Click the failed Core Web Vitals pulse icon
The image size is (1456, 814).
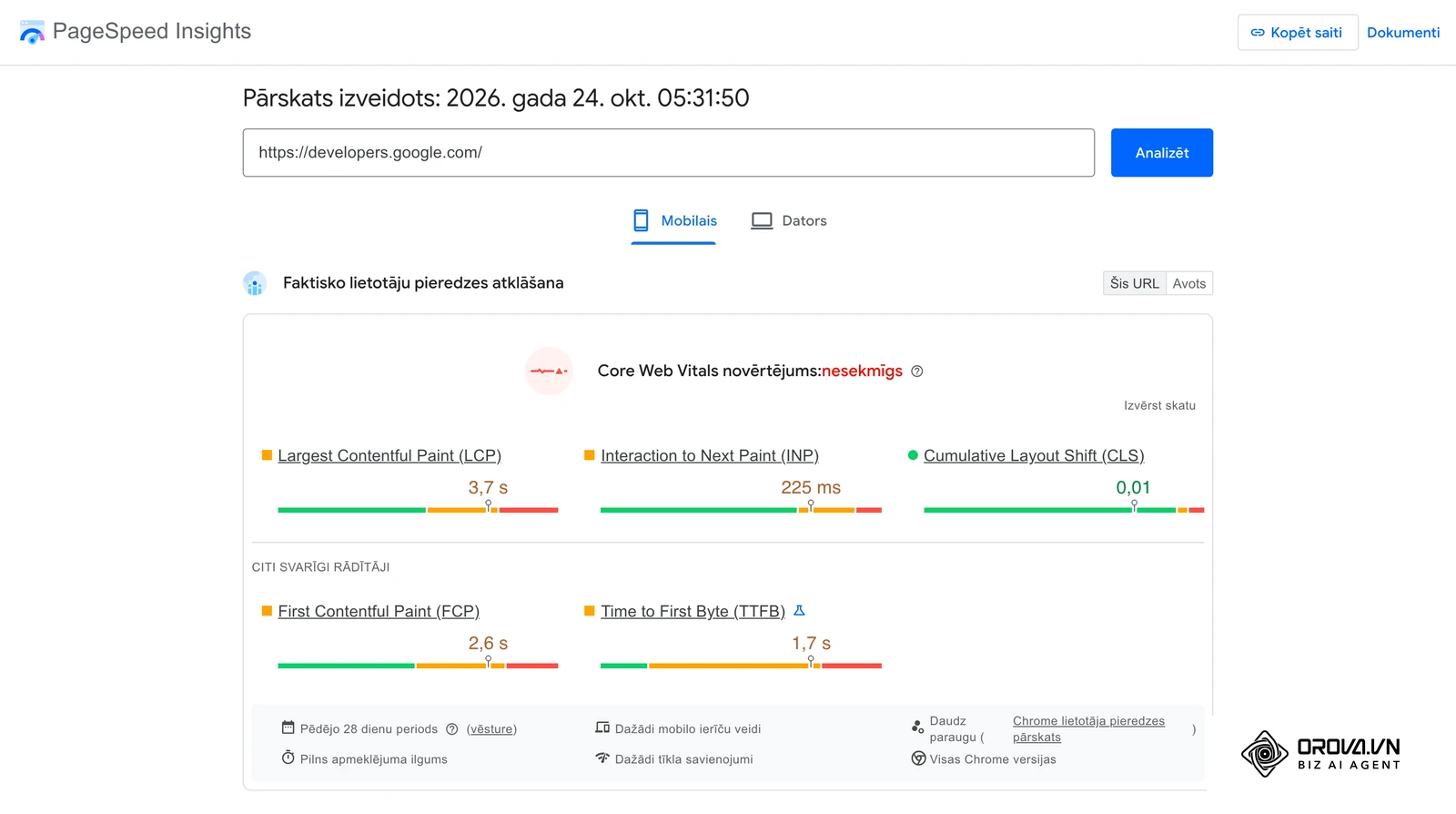point(549,371)
